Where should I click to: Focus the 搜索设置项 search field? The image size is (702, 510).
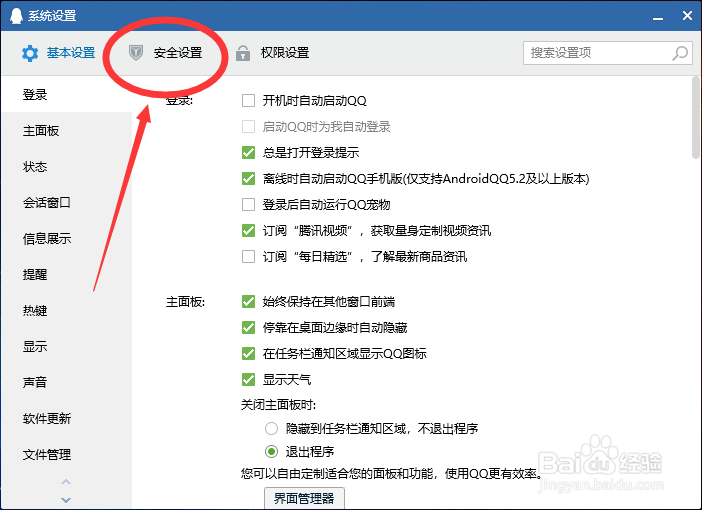click(x=608, y=53)
